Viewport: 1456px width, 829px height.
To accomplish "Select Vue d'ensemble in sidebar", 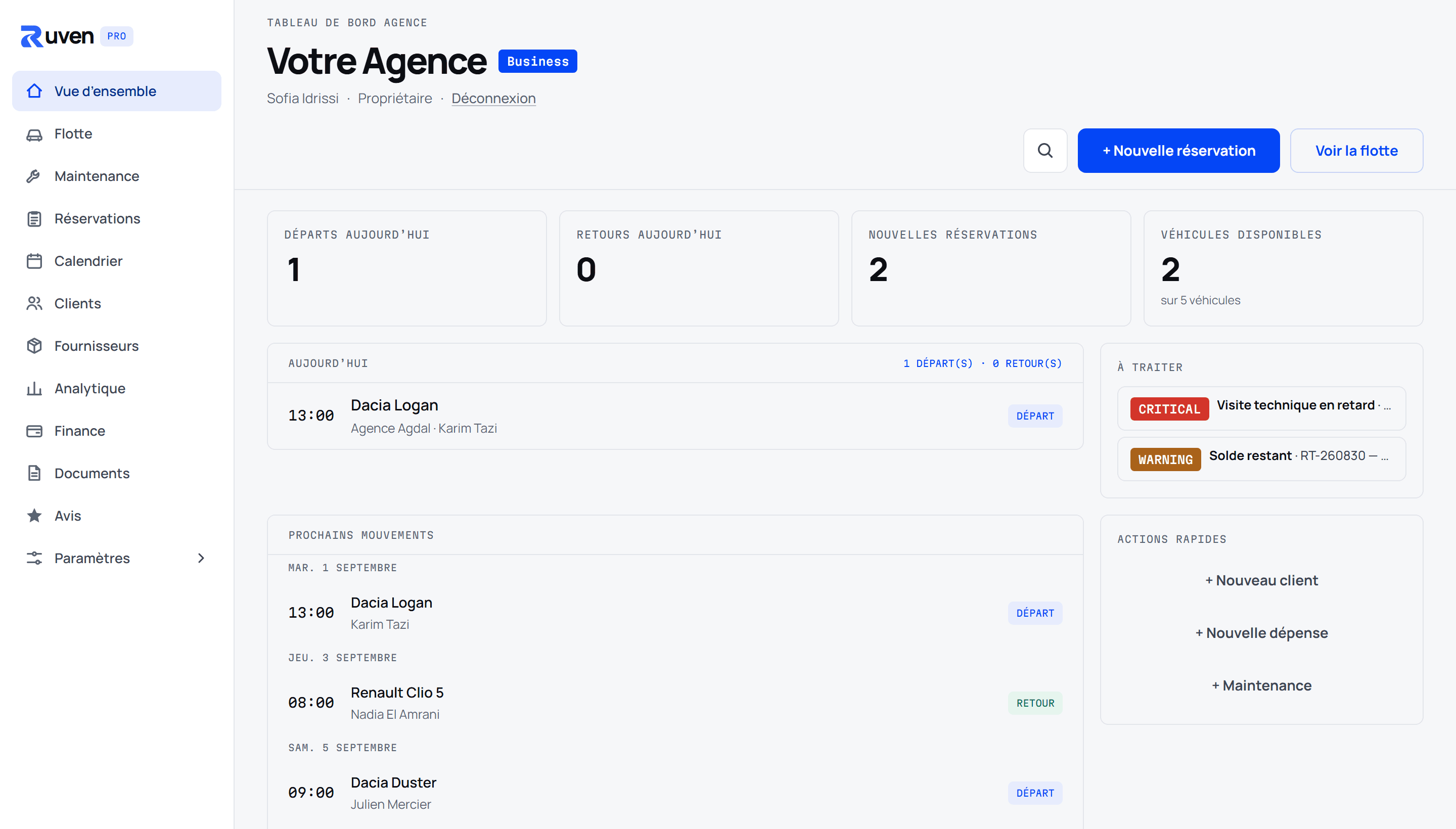I will [x=117, y=91].
